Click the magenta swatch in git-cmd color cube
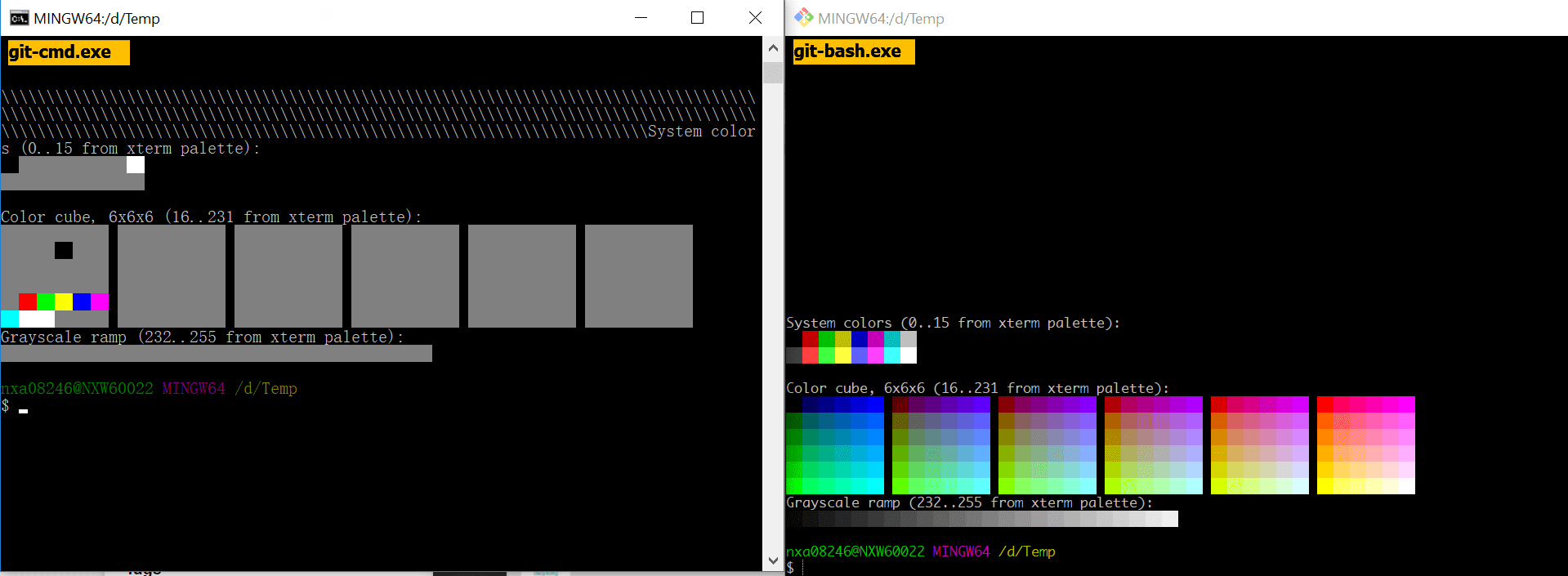 [x=100, y=301]
